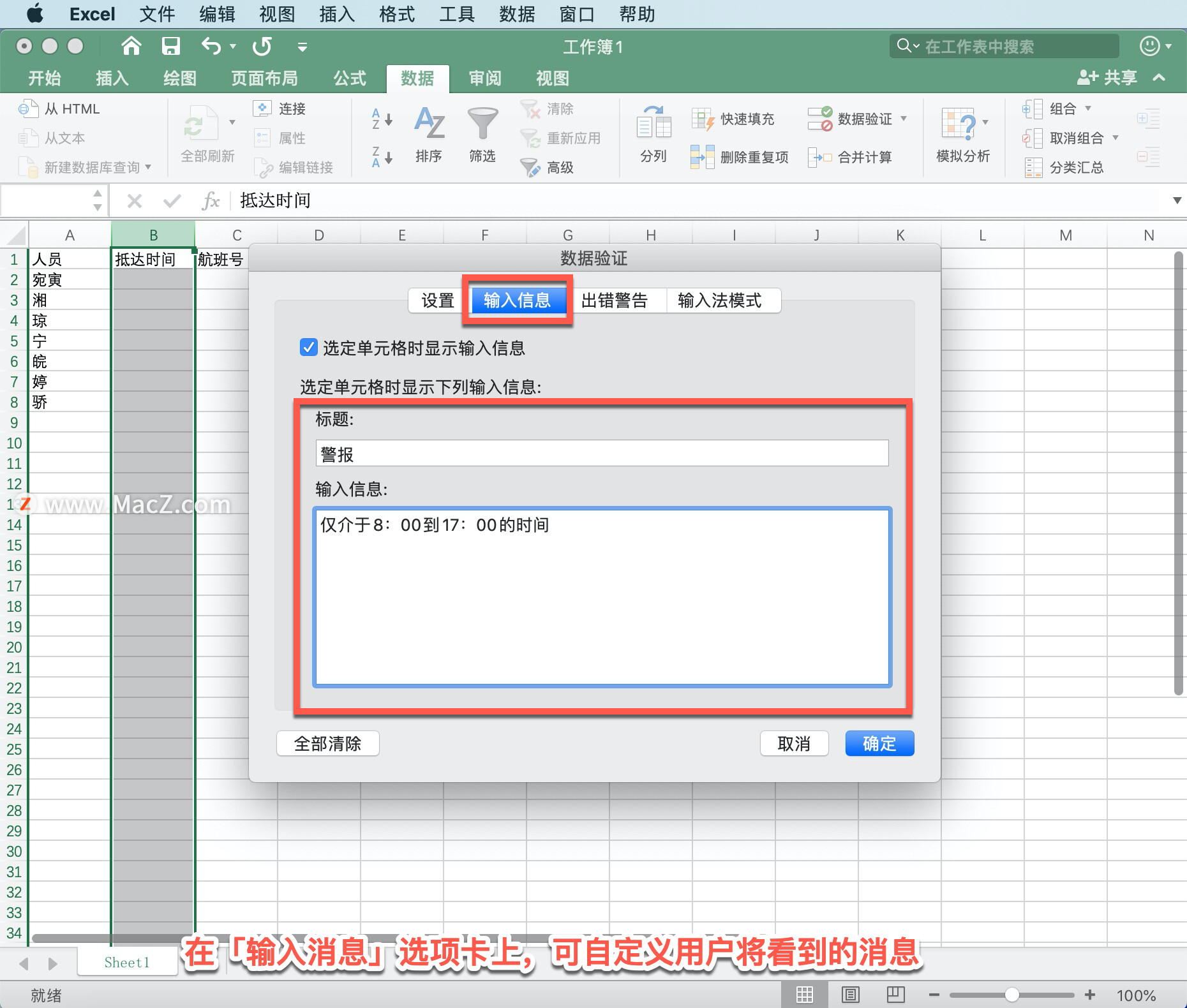The width and height of the screenshot is (1187, 1008).
Task: Click the Consolidate (合并计算) icon
Action: 820,157
